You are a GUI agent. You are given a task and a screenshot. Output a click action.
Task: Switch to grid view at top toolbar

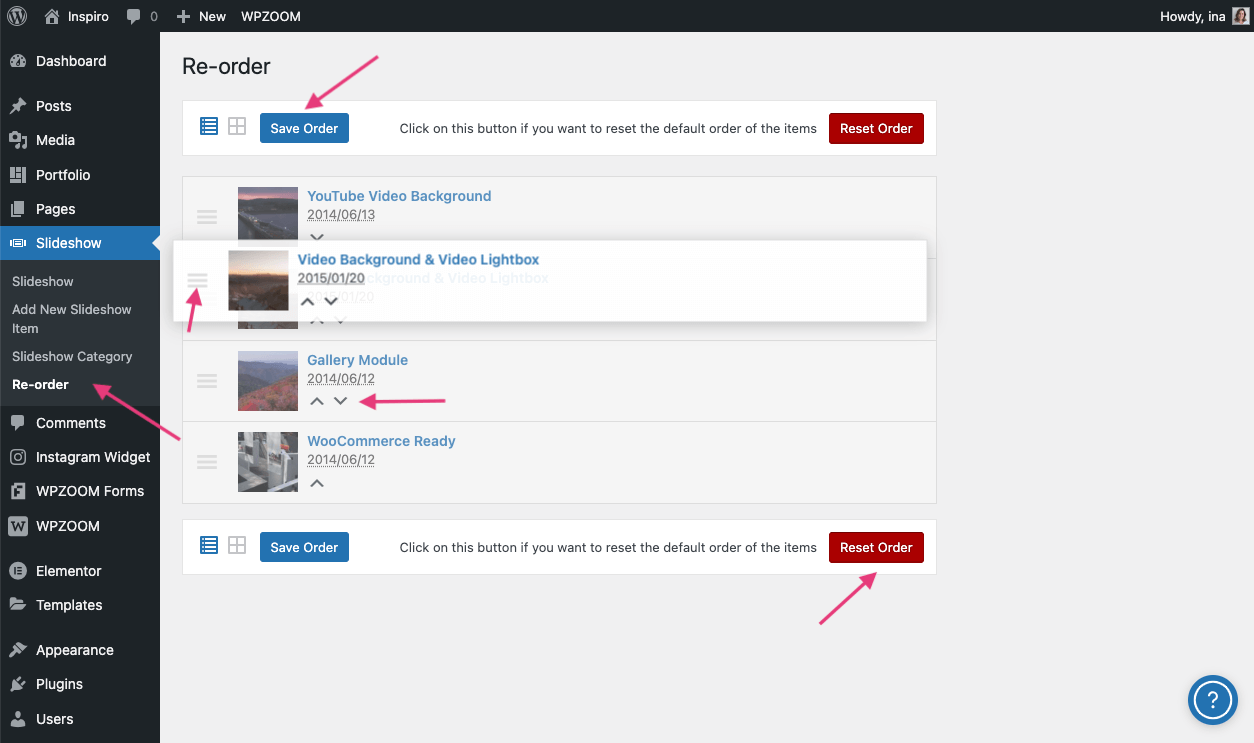[x=237, y=127]
